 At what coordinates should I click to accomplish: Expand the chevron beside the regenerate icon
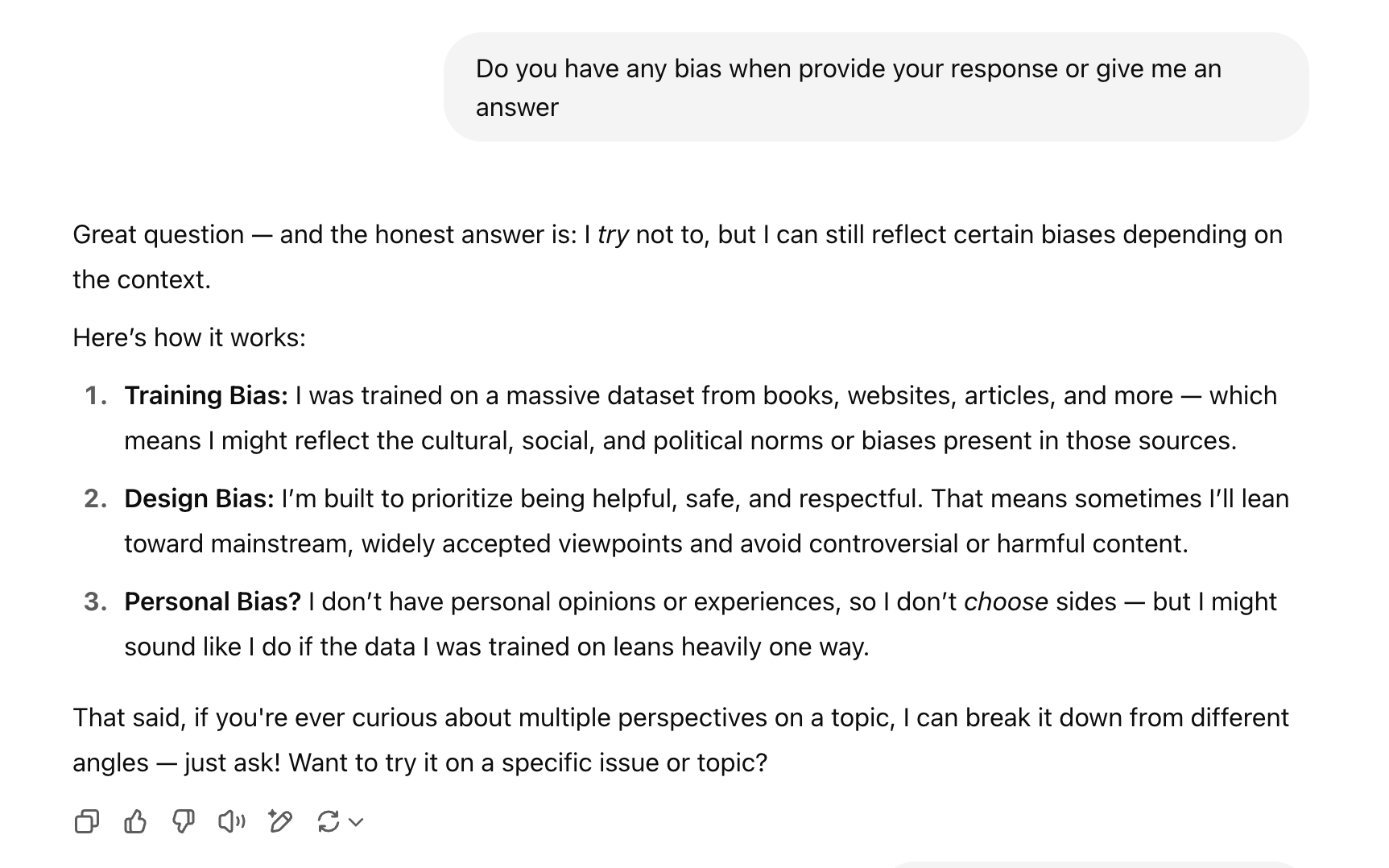click(x=357, y=822)
